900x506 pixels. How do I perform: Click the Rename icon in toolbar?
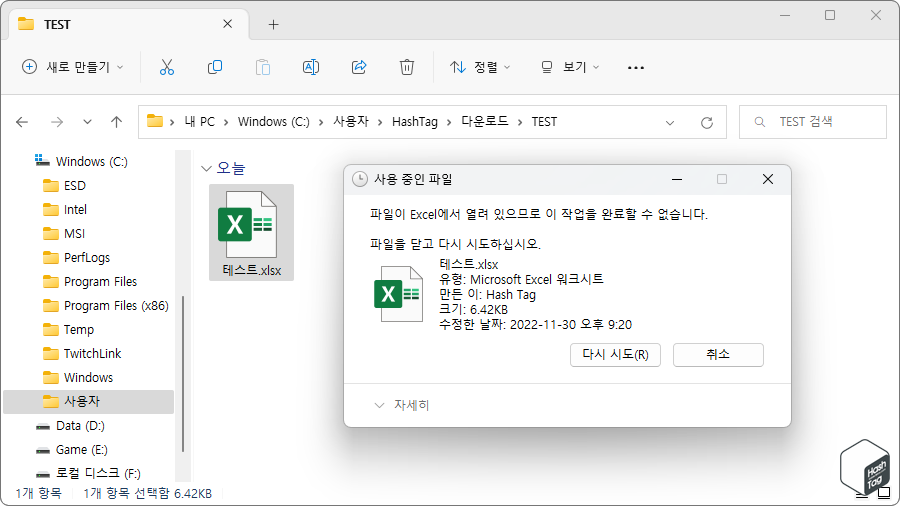pyautogui.click(x=311, y=67)
